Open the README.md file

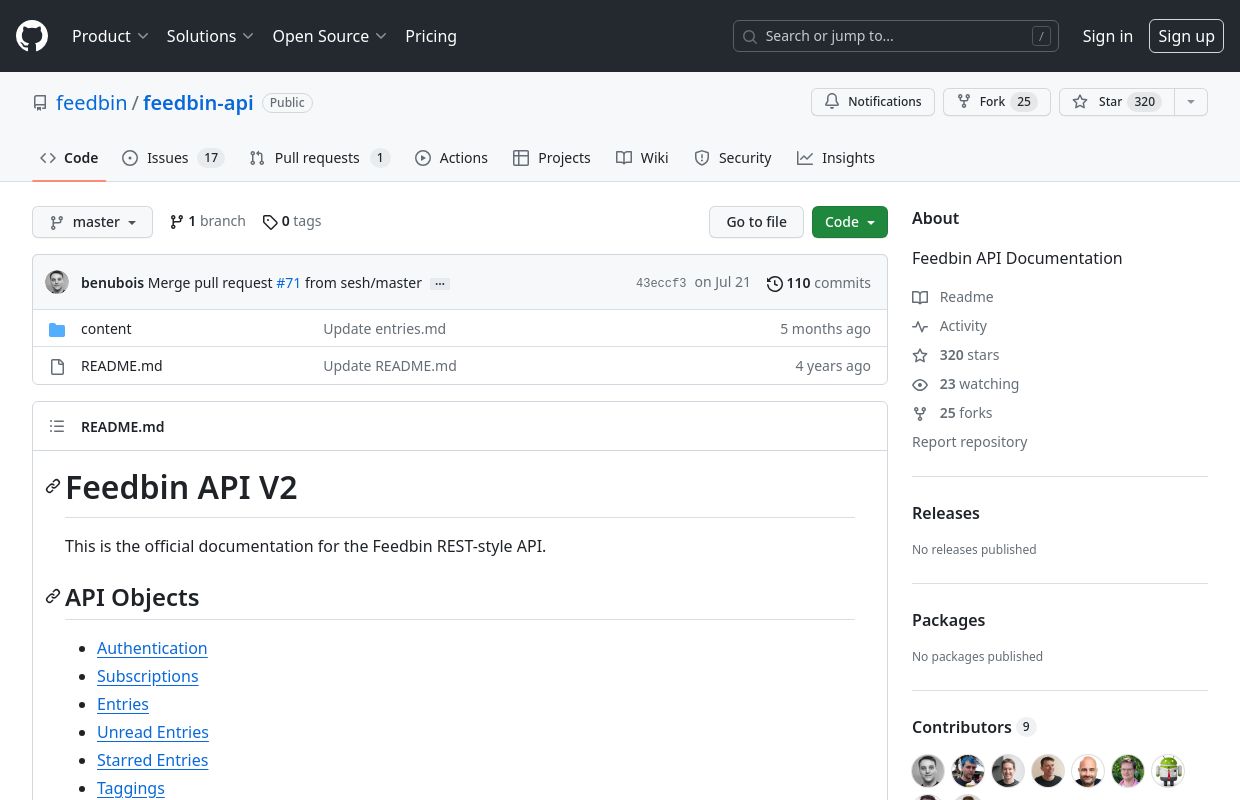[x=122, y=366]
